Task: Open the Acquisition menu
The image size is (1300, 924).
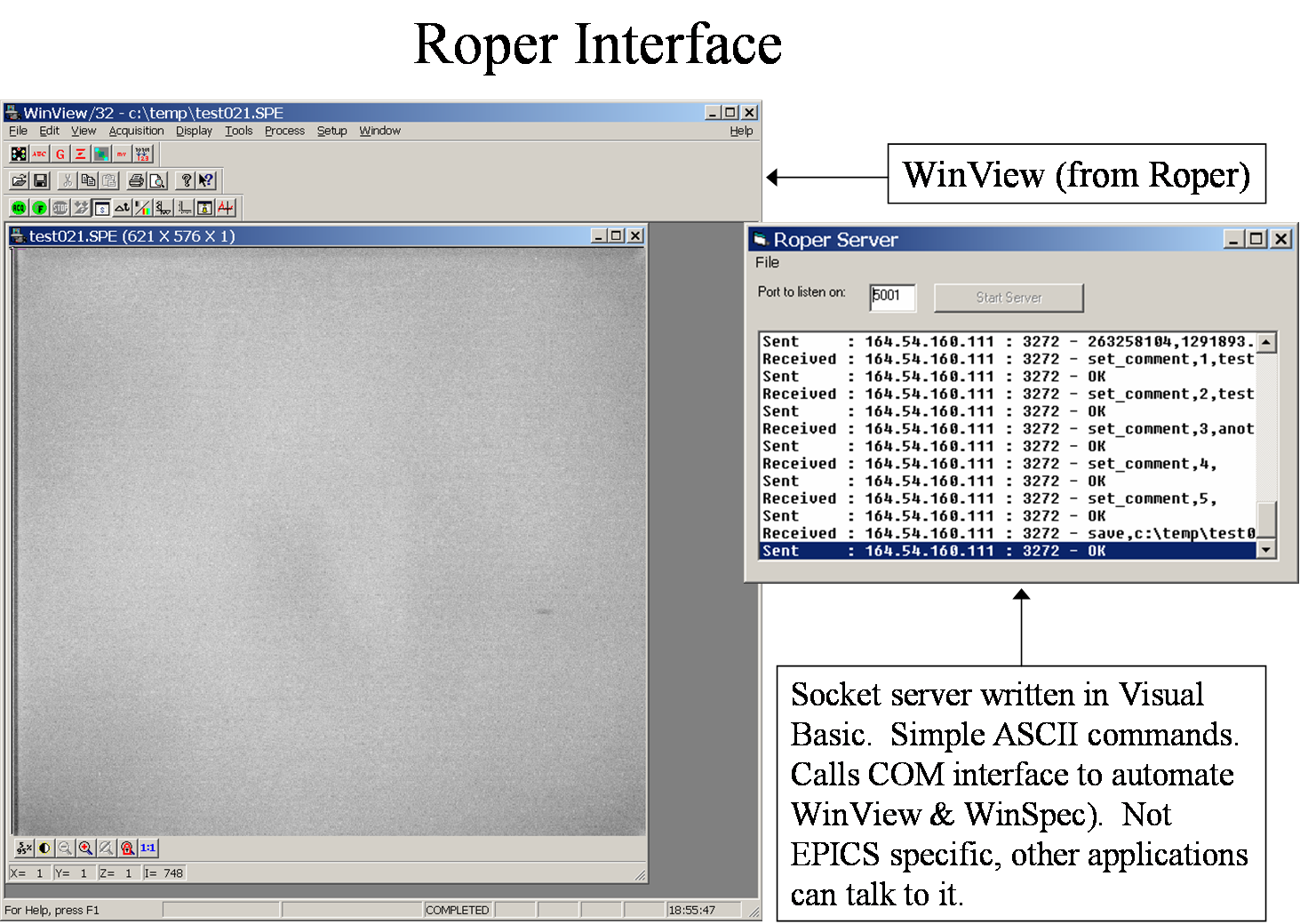Action: point(136,131)
